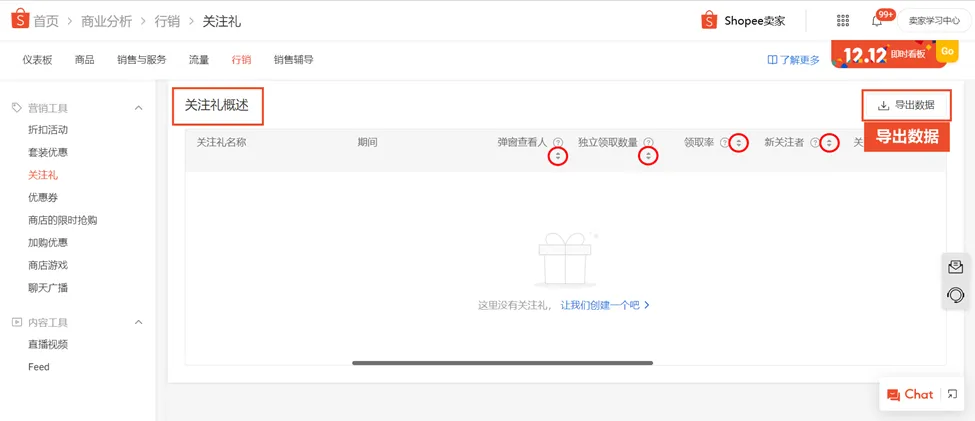Viewport: 975px width, 421px height.
Task: Click the Shopee卖家 logo
Action: 743,21
